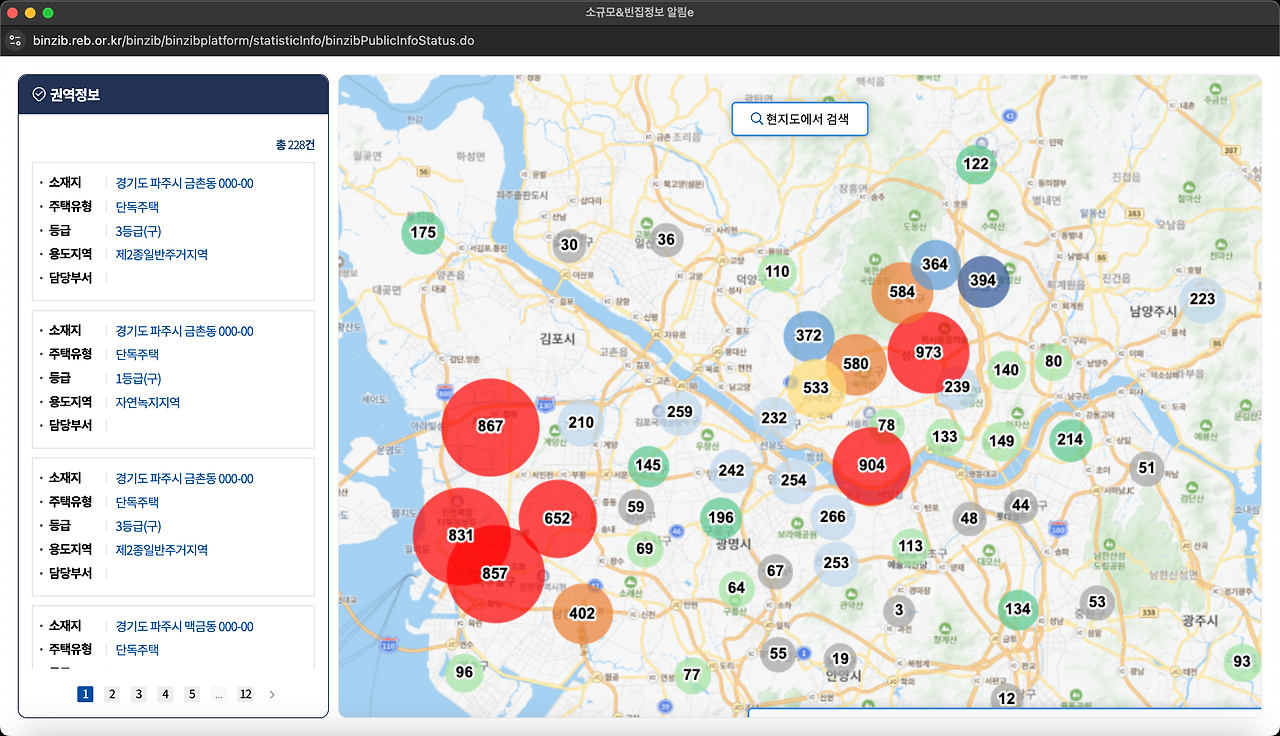
Task: Select the orange 584 cluster marker
Action: click(902, 292)
